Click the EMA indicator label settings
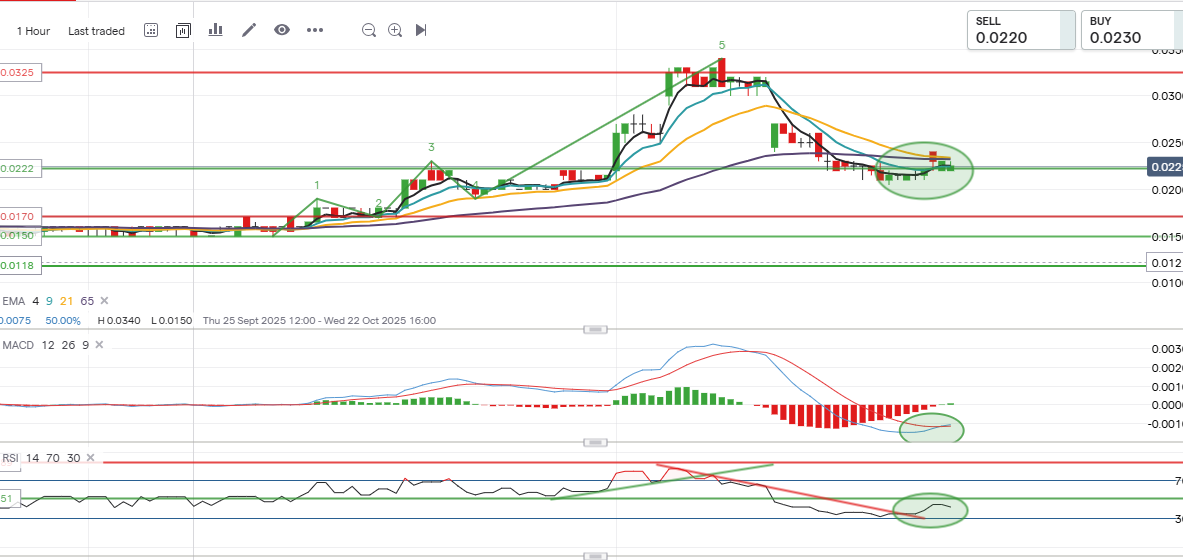Image resolution: width=1183 pixels, height=560 pixels. (x=14, y=300)
